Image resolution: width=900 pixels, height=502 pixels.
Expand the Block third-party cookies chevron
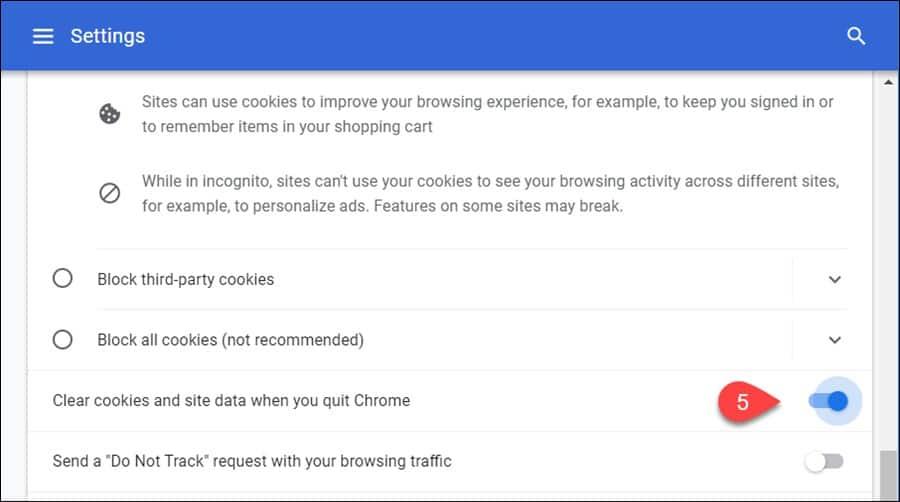(835, 279)
